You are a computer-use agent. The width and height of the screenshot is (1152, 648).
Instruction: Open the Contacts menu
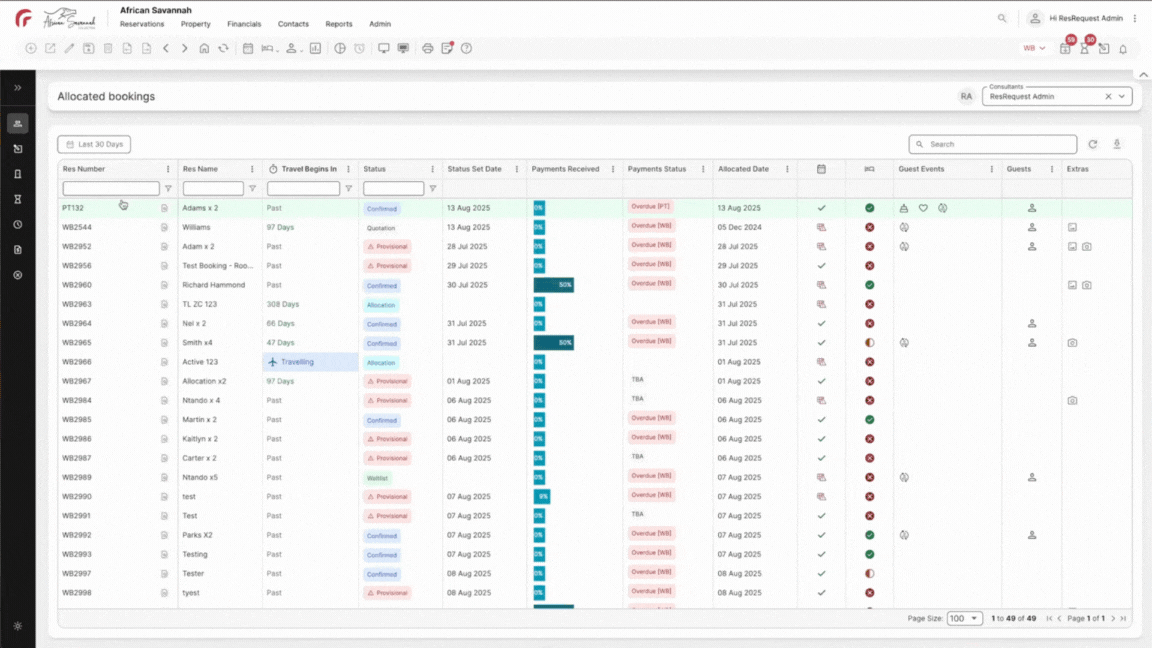click(x=293, y=24)
